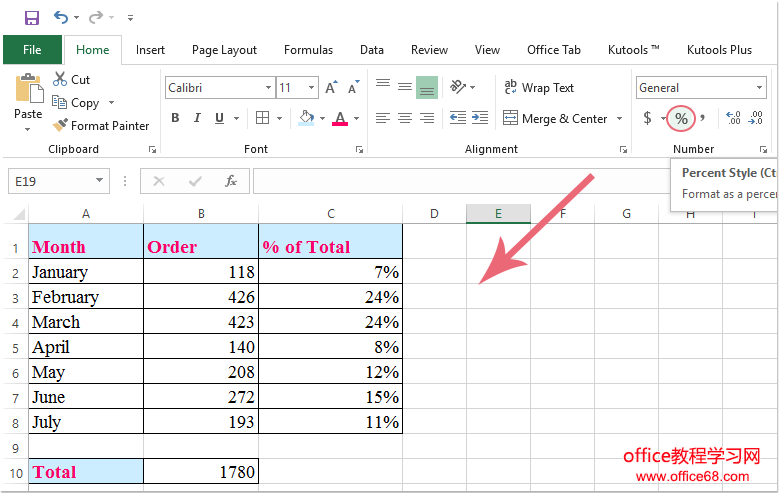
Task: Click the Comma Style button
Action: (x=702, y=118)
